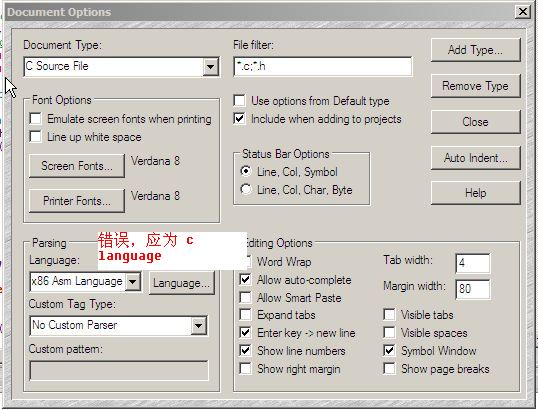Enable Visible spaces checkbox
The image size is (538, 410).
coord(389,332)
